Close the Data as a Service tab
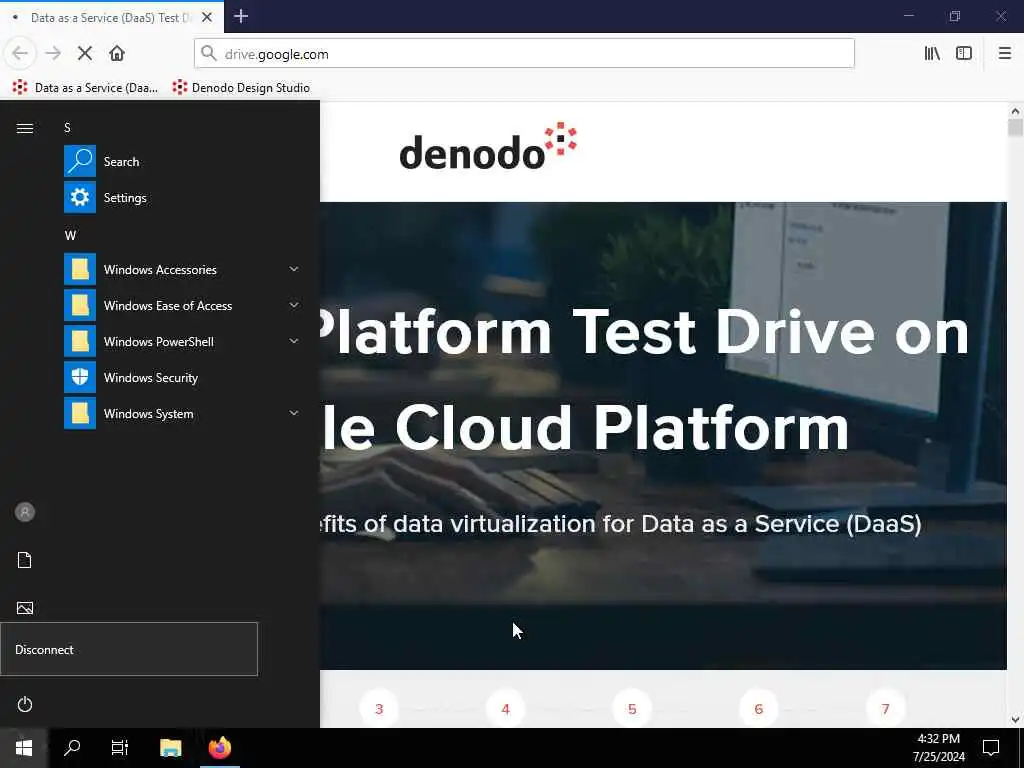 (207, 17)
